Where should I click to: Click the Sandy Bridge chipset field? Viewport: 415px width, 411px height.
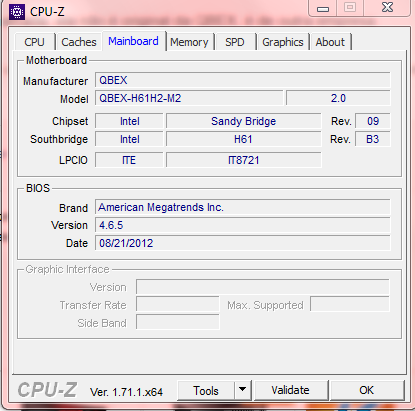(x=243, y=121)
